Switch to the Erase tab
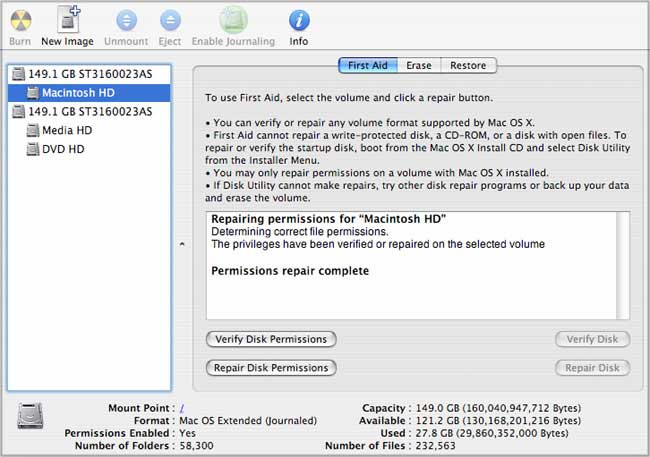This screenshot has width=650, height=457. tap(419, 66)
